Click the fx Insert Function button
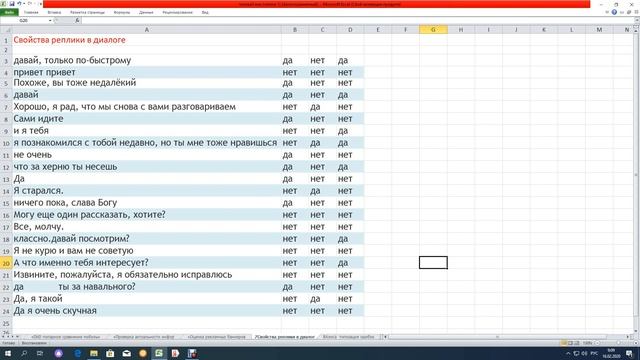This screenshot has width=640, height=360. [77, 20]
